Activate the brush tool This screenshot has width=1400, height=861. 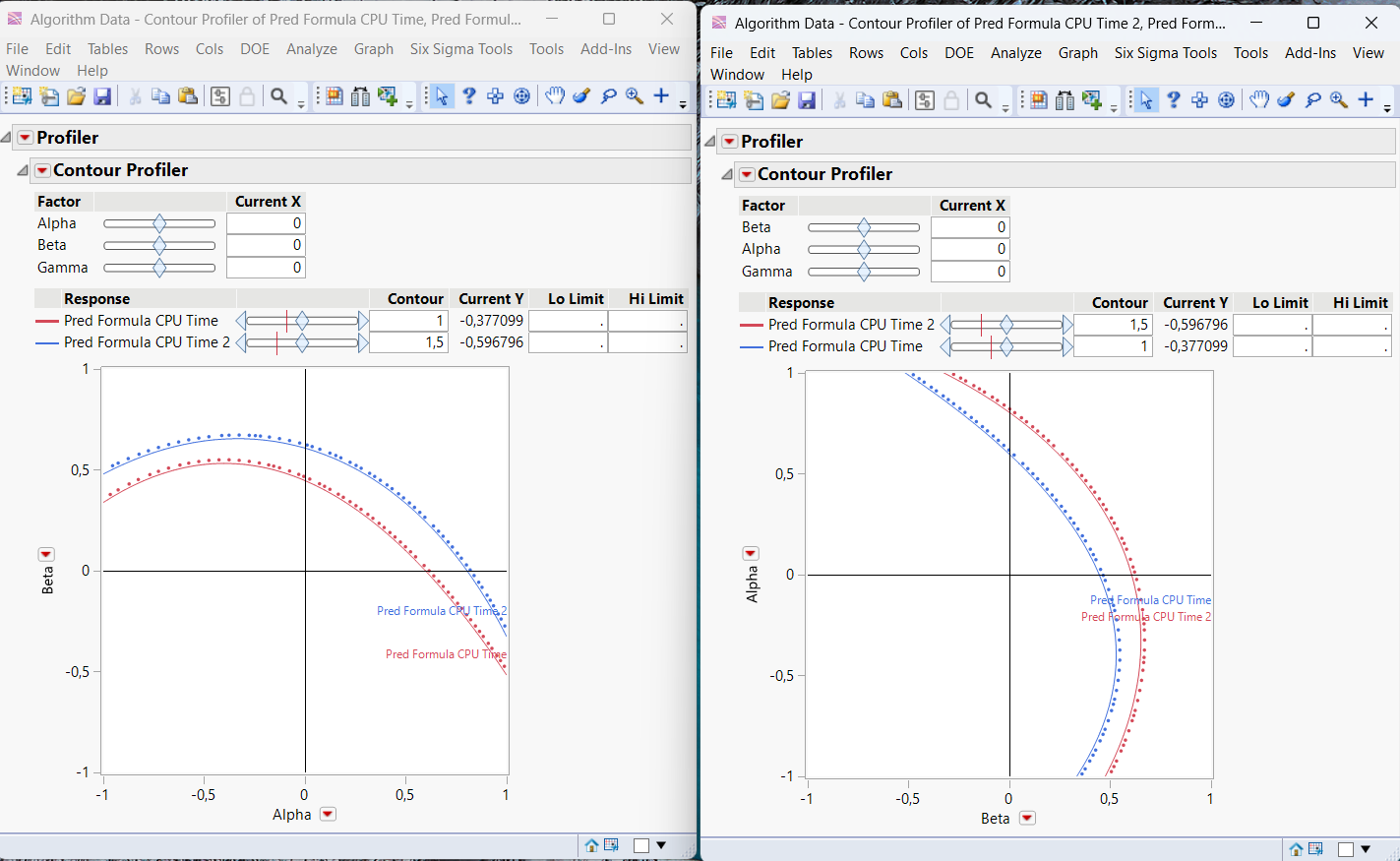tap(580, 97)
